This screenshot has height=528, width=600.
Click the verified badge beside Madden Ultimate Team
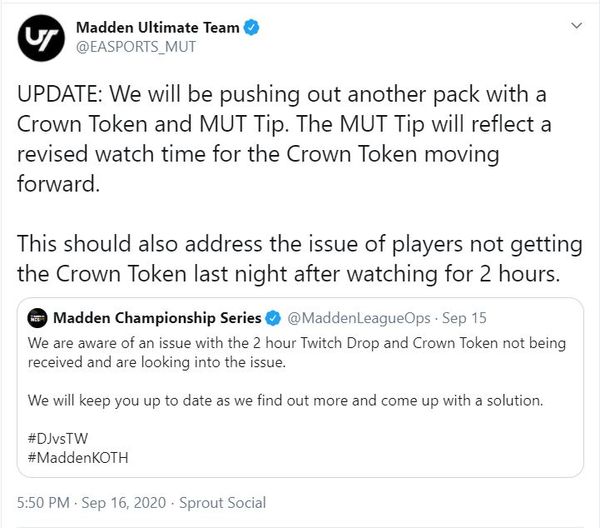point(252,28)
